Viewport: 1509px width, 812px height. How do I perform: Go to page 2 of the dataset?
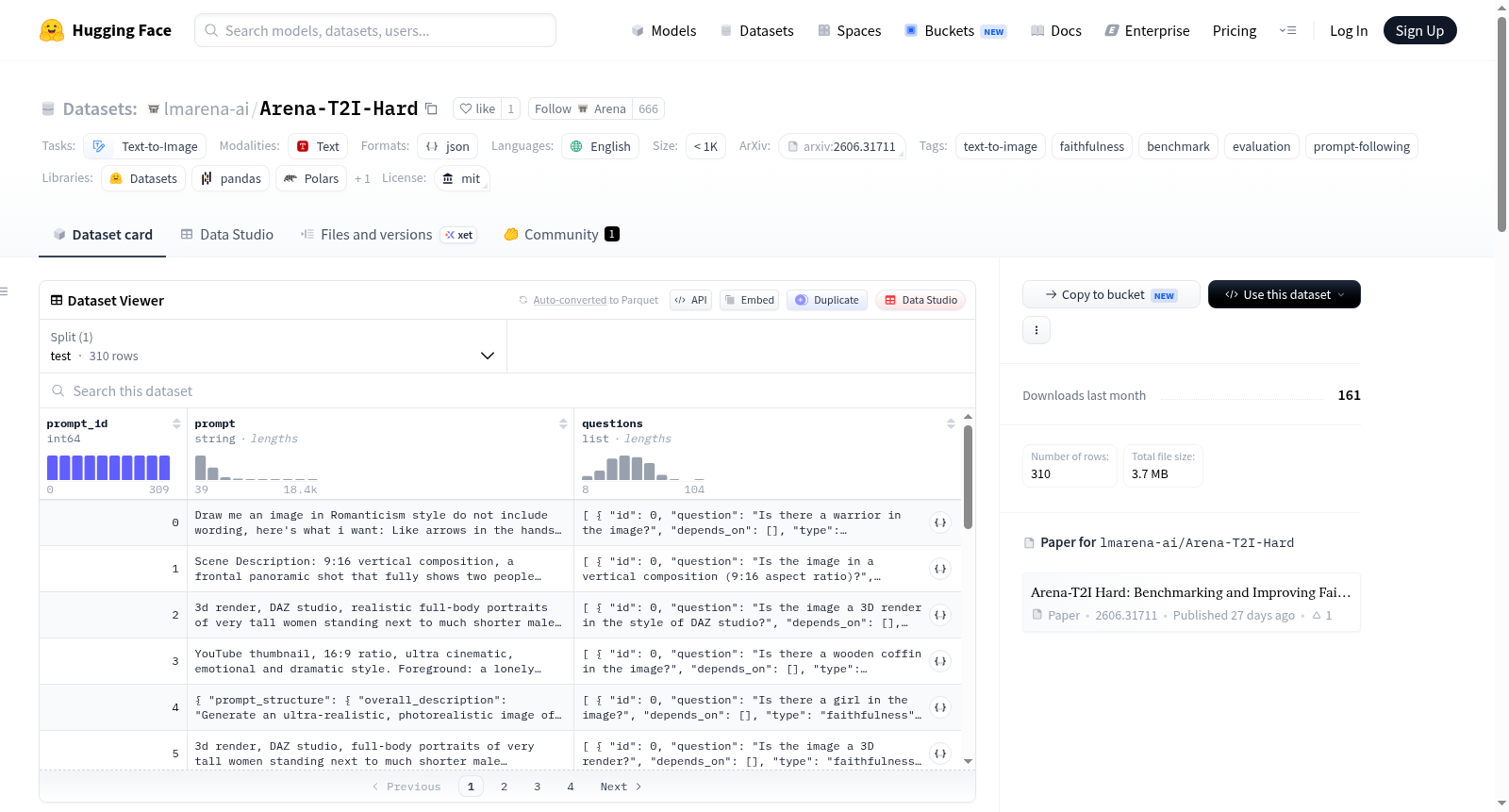504,787
